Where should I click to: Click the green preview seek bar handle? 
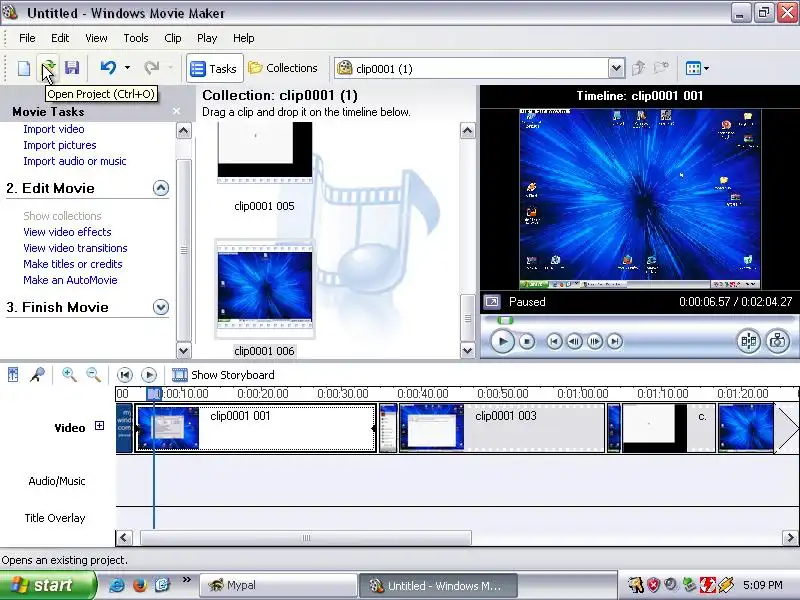tap(505, 320)
